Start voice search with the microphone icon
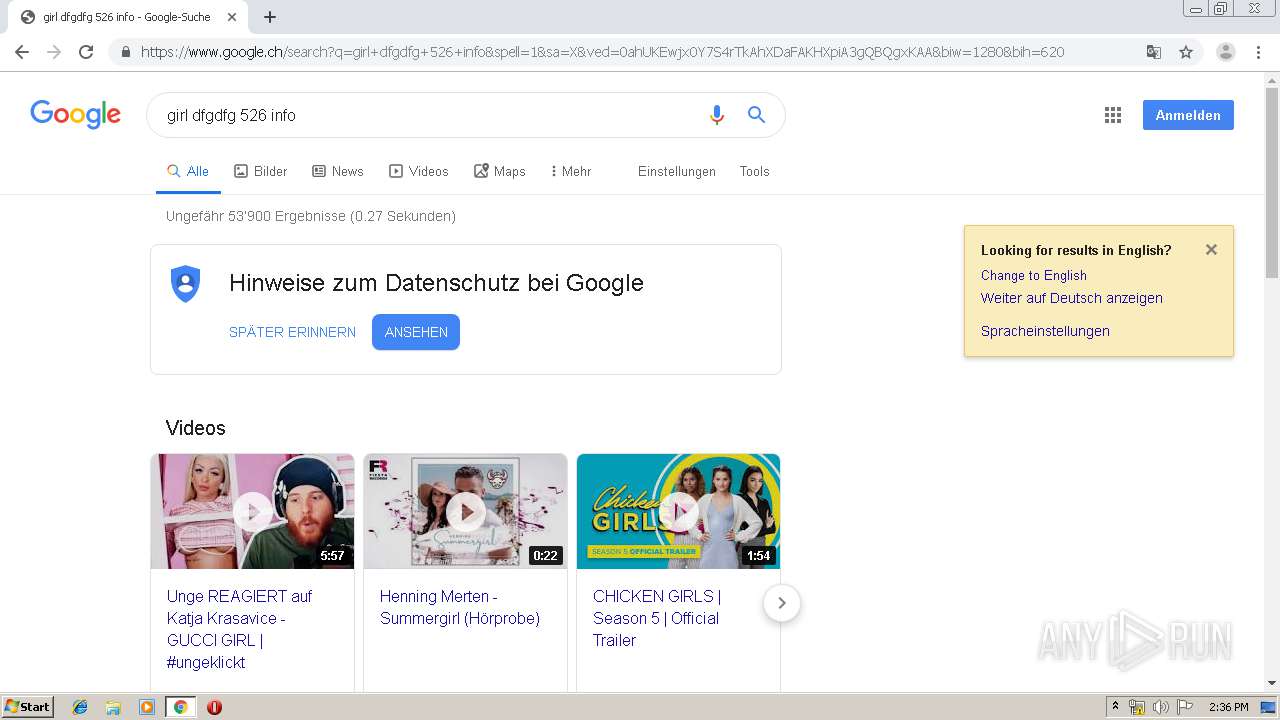1280x720 pixels. click(x=716, y=115)
